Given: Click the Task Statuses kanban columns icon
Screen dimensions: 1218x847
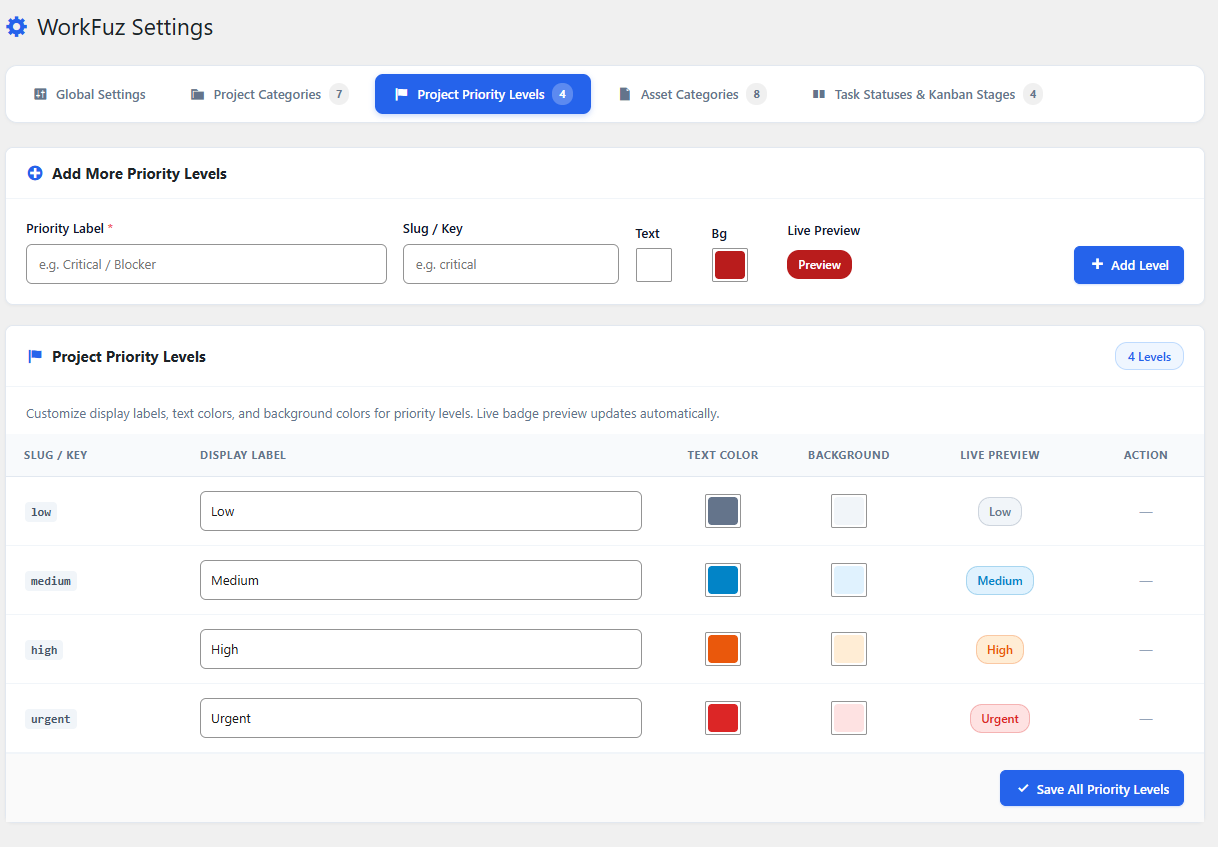Looking at the screenshot, I should coord(819,94).
